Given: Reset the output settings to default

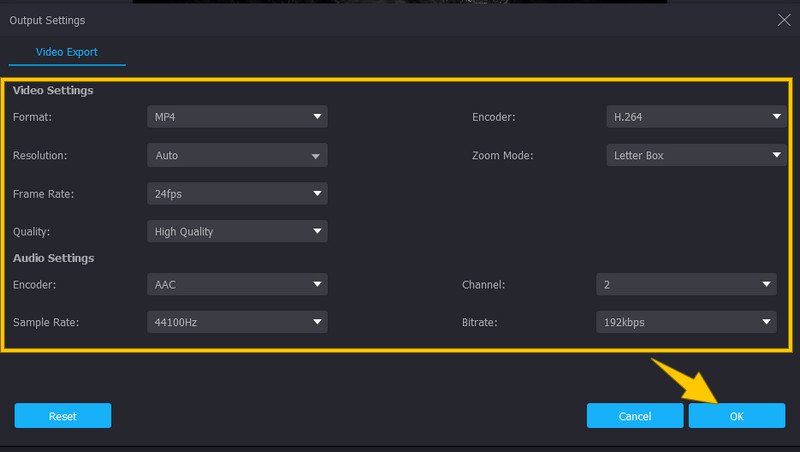Looking at the screenshot, I should pyautogui.click(x=62, y=416).
